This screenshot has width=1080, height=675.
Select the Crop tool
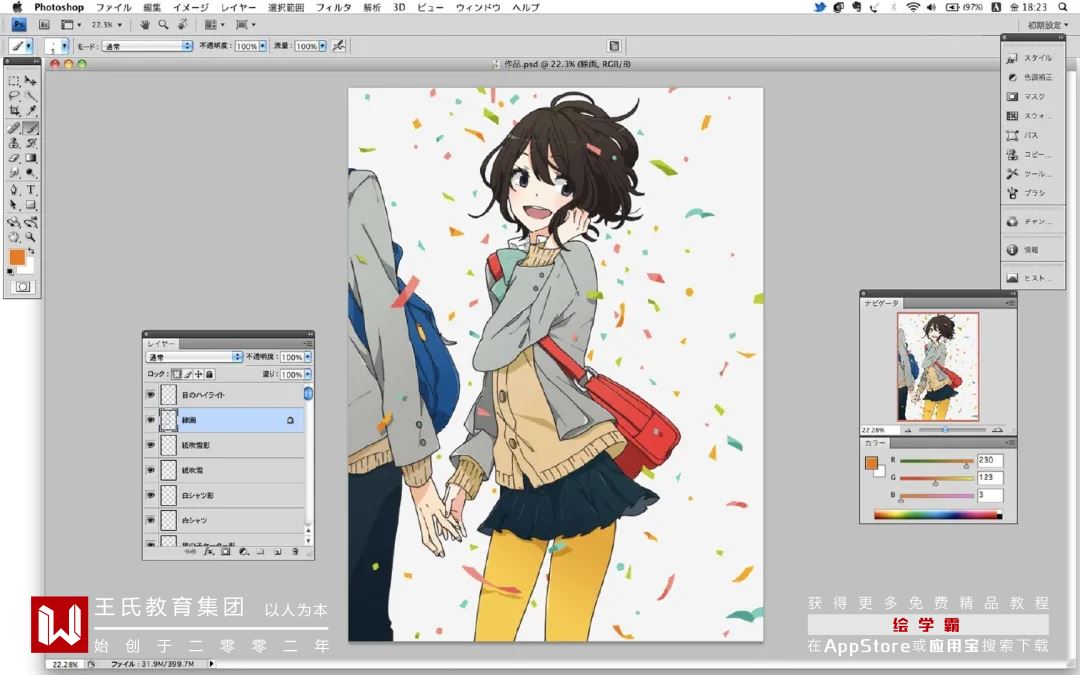14,111
